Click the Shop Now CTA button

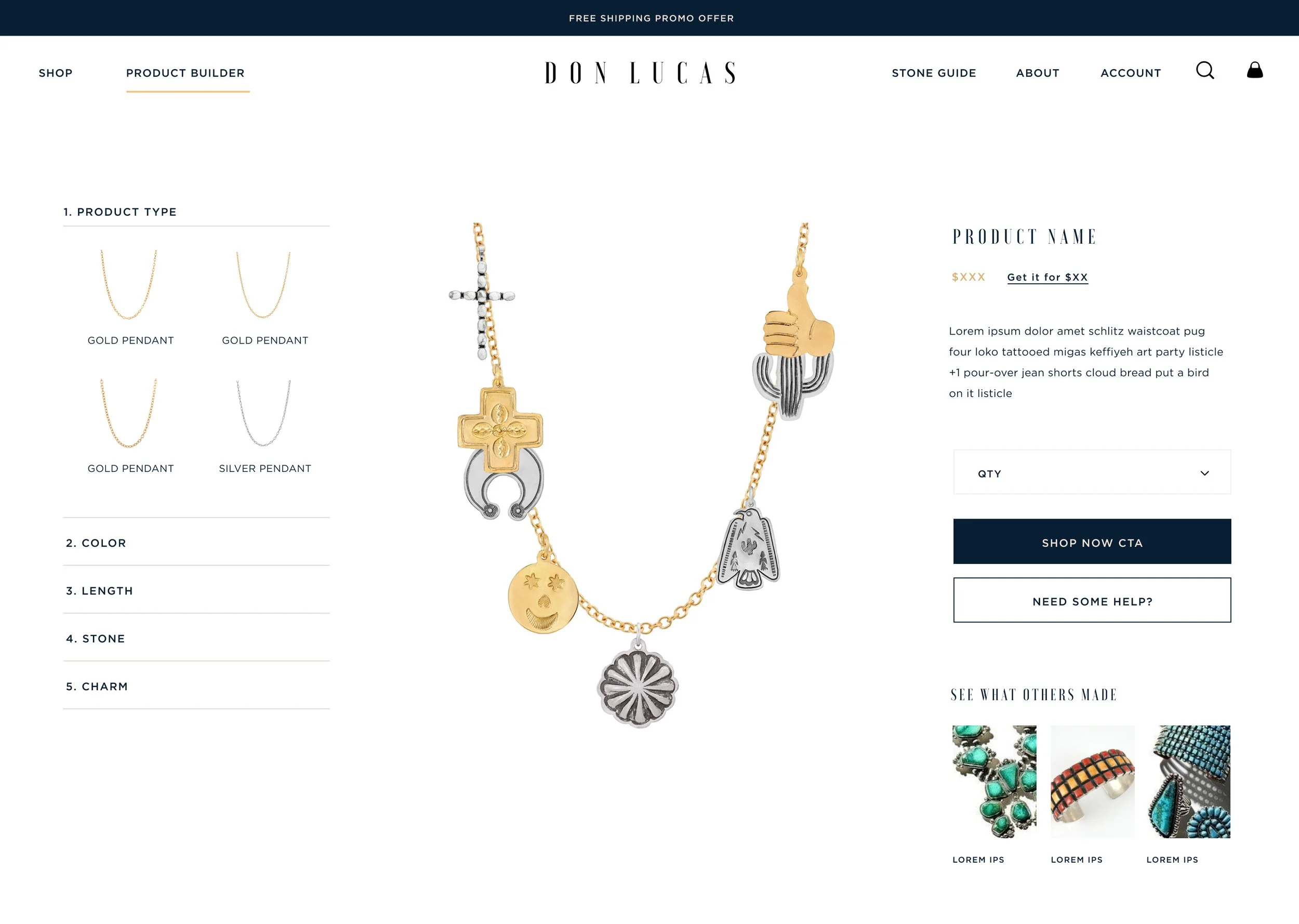click(1091, 542)
